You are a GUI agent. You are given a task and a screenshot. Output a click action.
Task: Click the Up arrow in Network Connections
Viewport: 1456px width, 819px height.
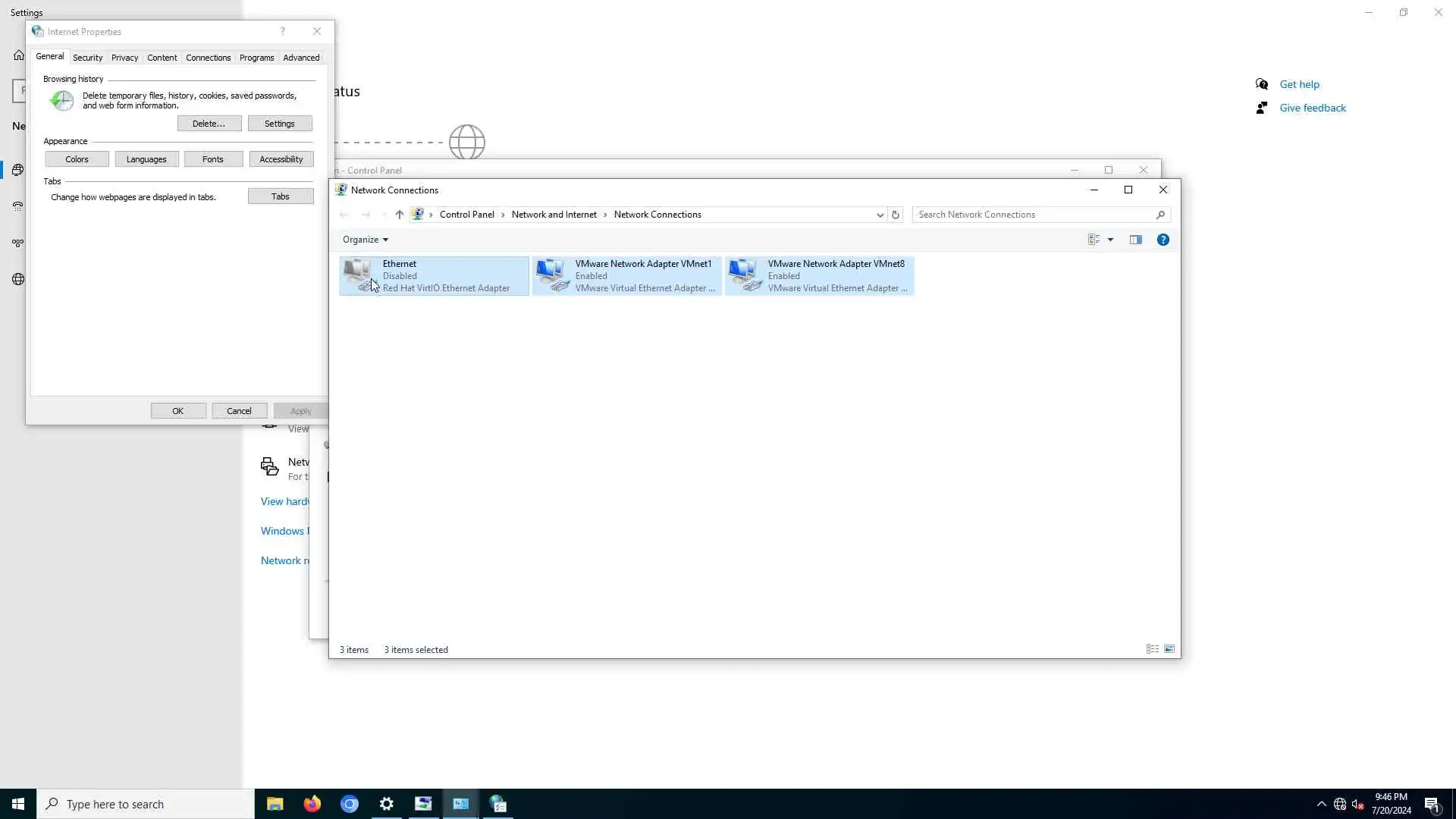pyautogui.click(x=399, y=215)
